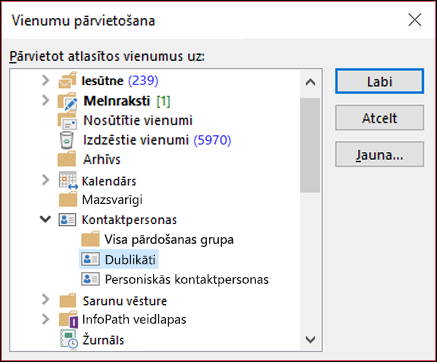Click the Žurnāls journal icon
437x362 pixels.
(x=69, y=339)
